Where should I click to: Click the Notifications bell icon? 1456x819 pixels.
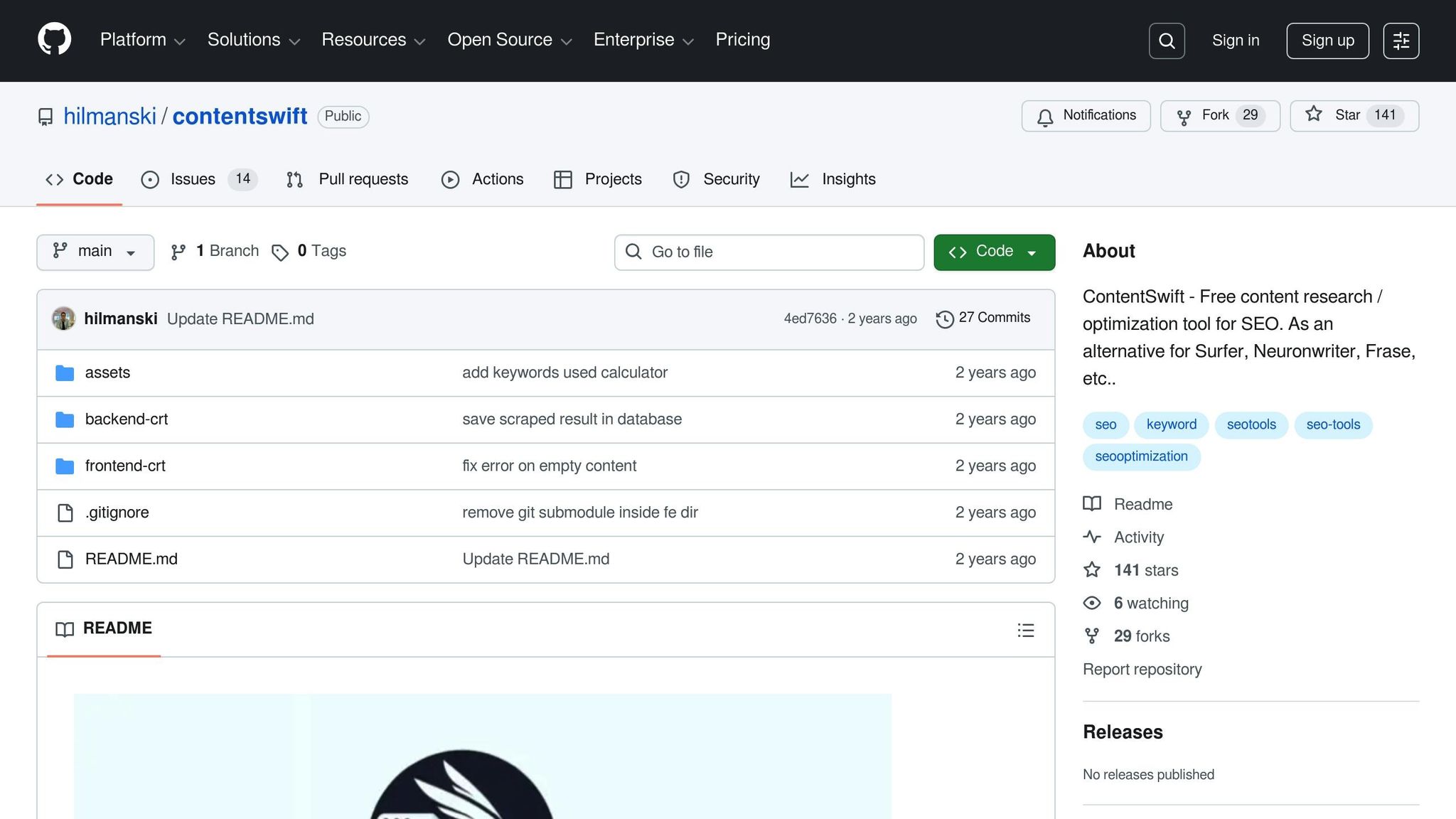pyautogui.click(x=1044, y=116)
